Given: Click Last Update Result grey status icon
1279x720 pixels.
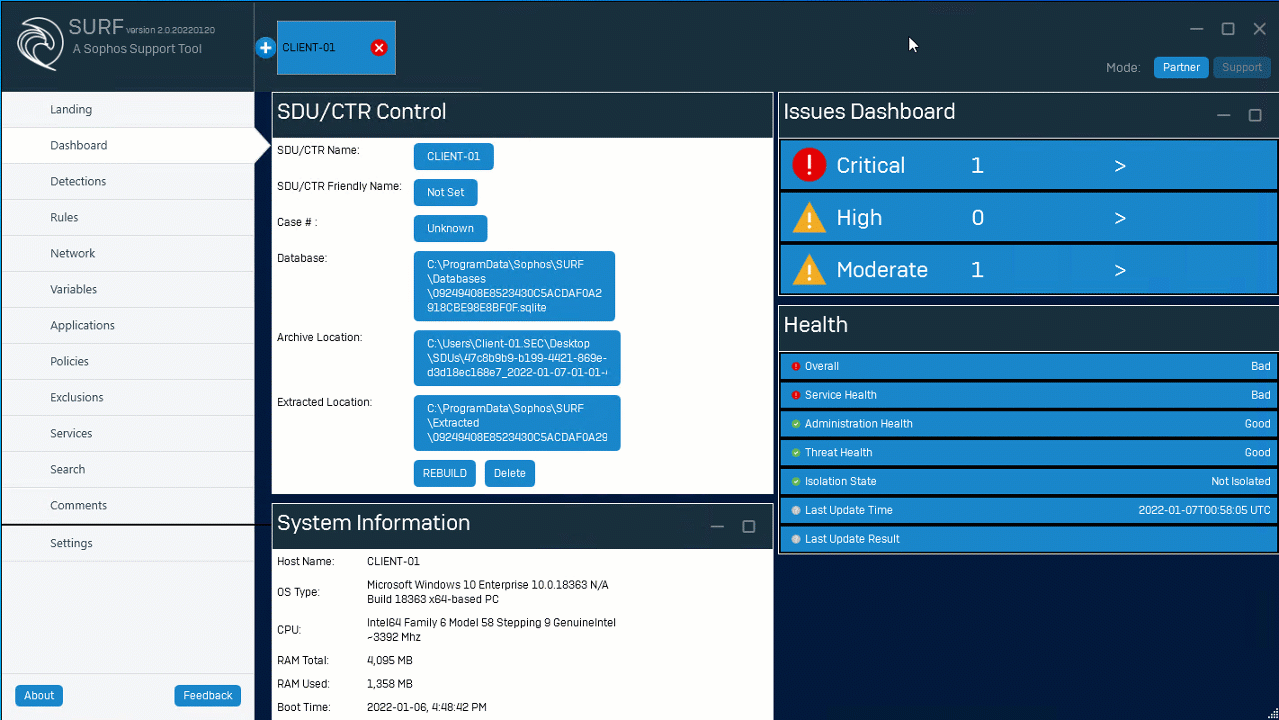Looking at the screenshot, I should click(x=796, y=540).
